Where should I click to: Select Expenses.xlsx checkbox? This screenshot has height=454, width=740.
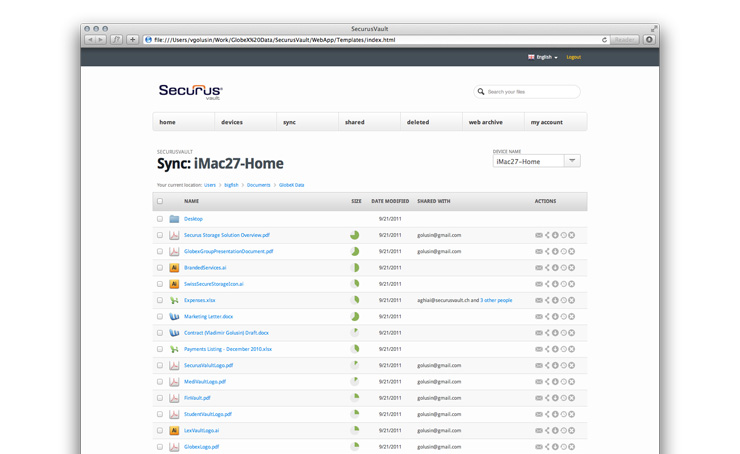[x=160, y=300]
